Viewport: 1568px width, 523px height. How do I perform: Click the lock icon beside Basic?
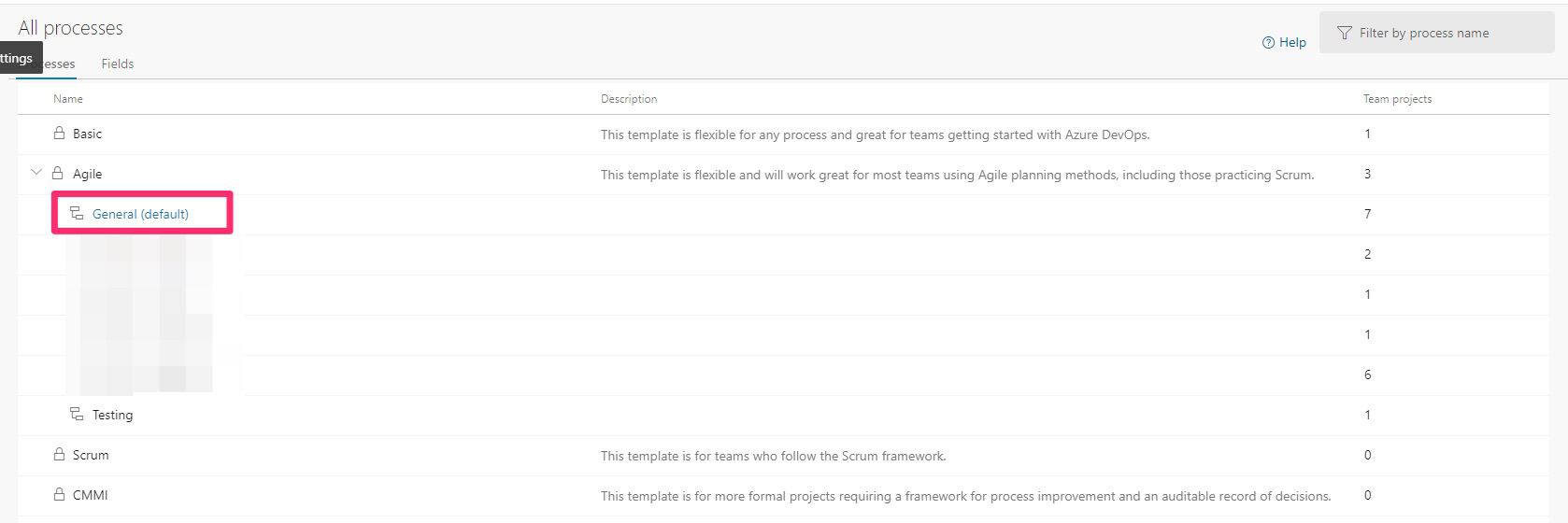pos(60,134)
